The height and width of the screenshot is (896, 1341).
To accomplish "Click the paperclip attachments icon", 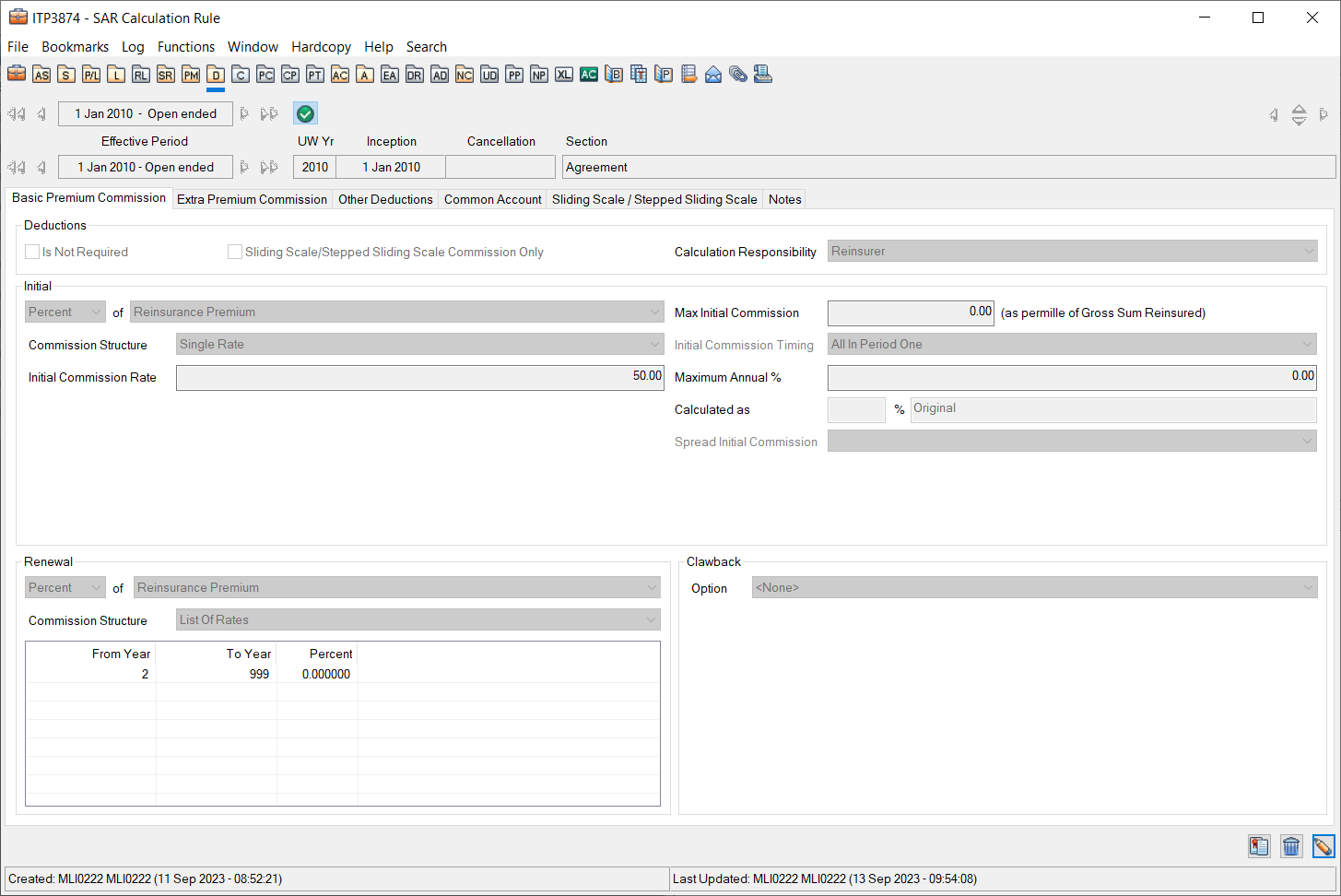I will click(x=738, y=75).
